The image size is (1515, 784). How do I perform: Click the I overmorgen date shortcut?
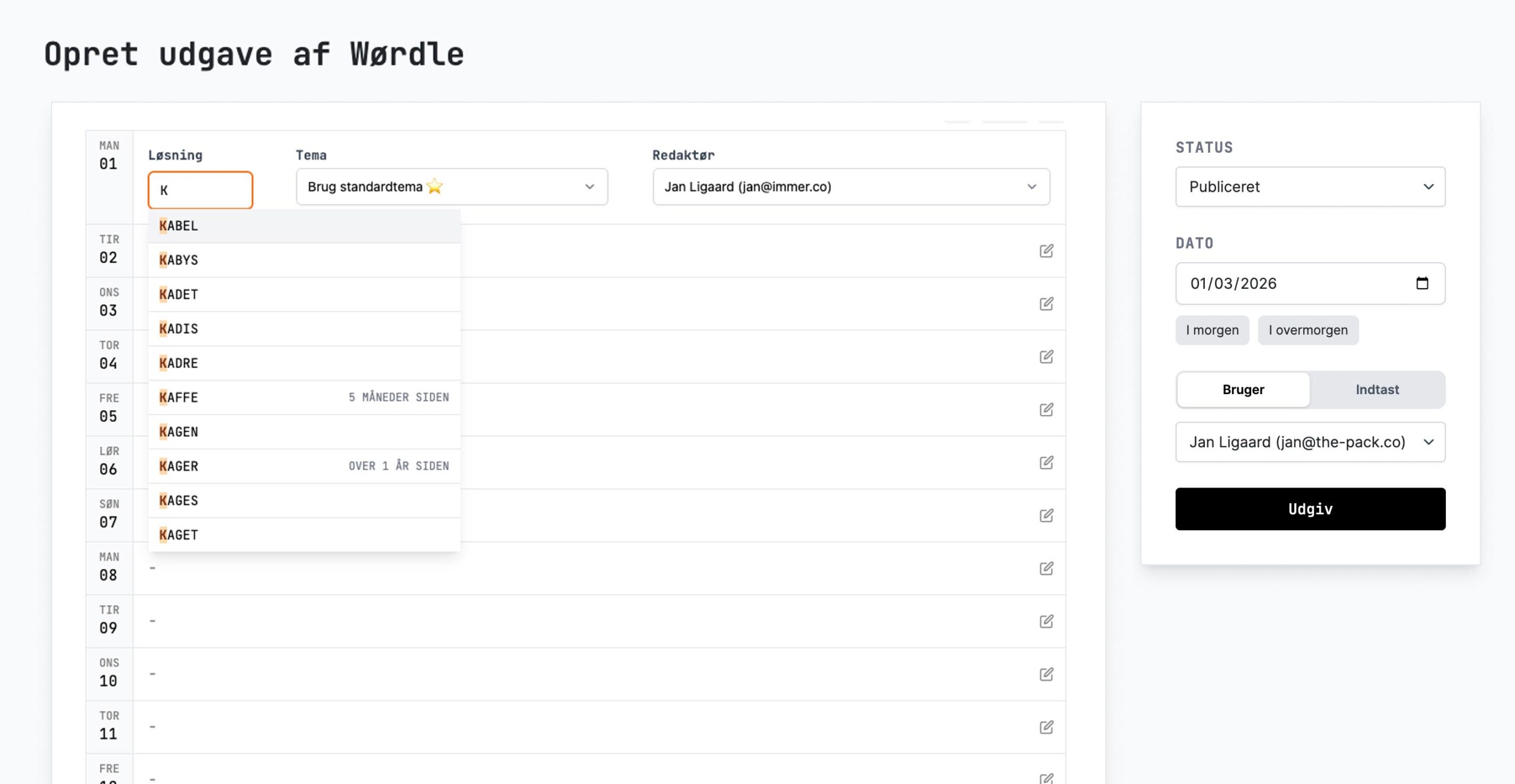click(1307, 330)
